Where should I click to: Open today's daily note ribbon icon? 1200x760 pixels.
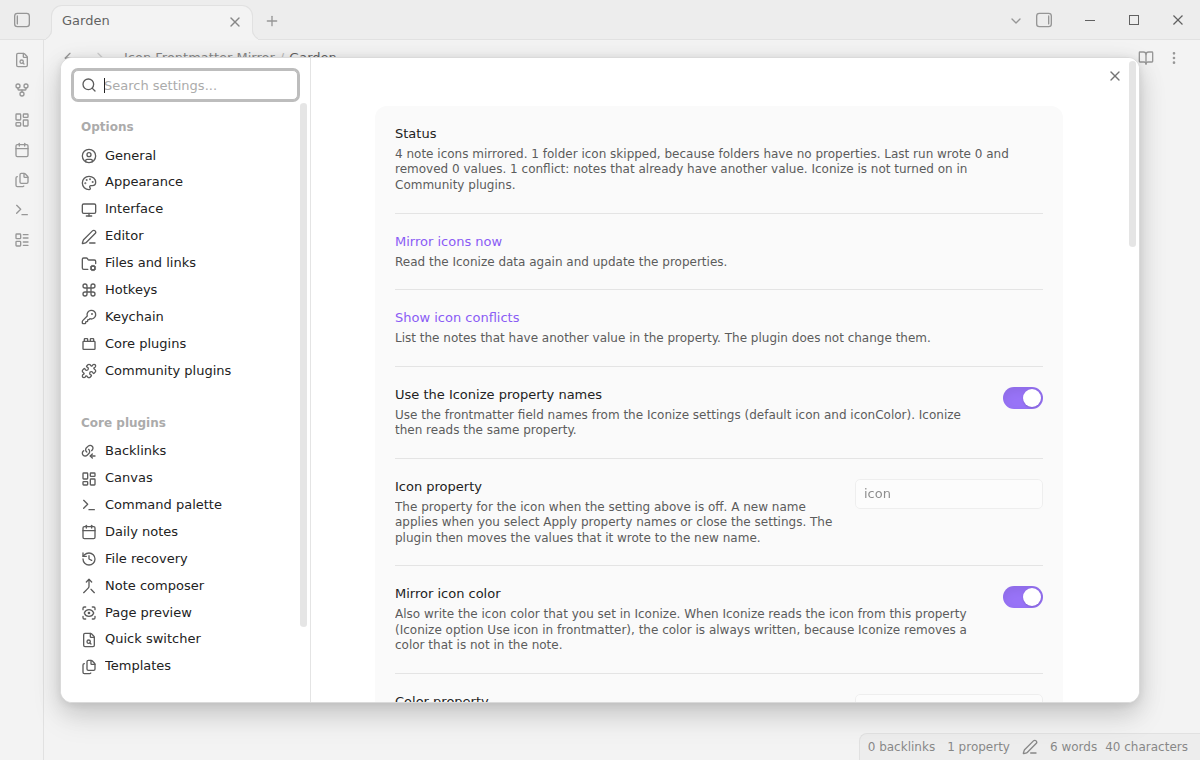pyautogui.click(x=22, y=150)
